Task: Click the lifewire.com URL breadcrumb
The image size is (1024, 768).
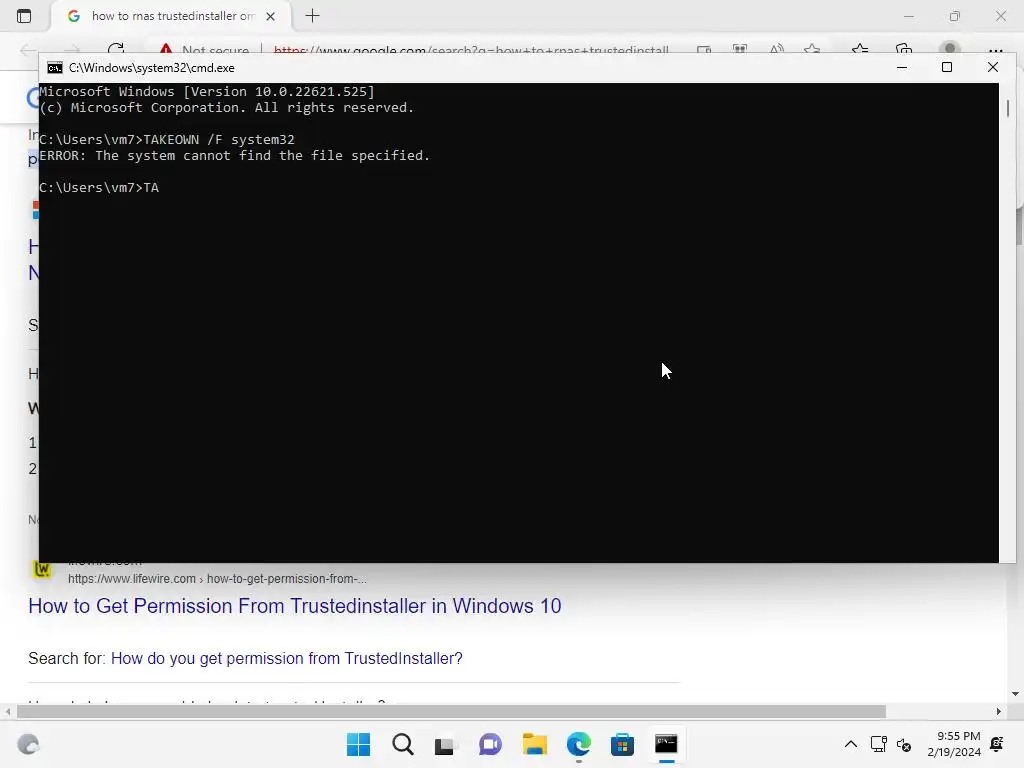Action: pyautogui.click(x=217, y=579)
